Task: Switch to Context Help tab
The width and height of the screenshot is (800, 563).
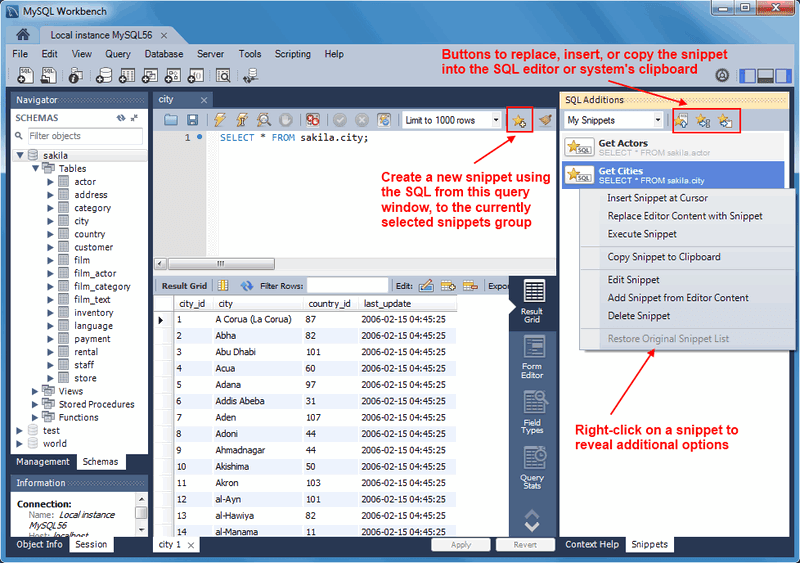Action: coord(592,545)
